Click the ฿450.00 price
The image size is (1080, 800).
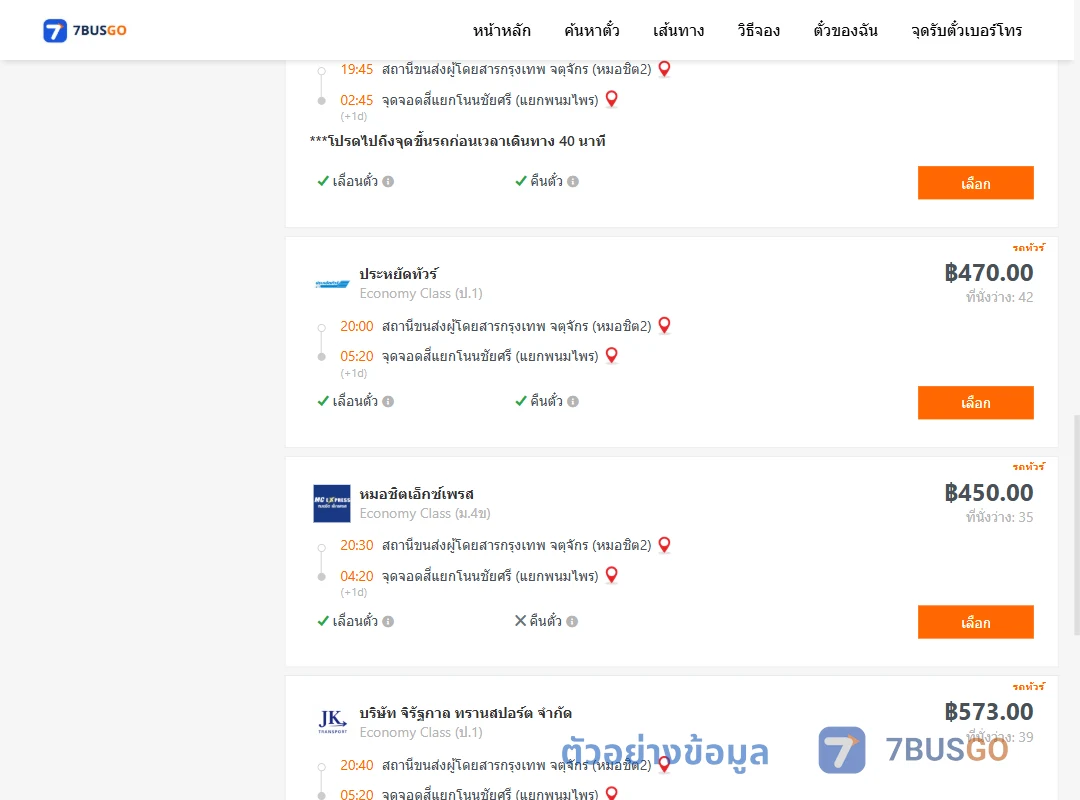[989, 493]
